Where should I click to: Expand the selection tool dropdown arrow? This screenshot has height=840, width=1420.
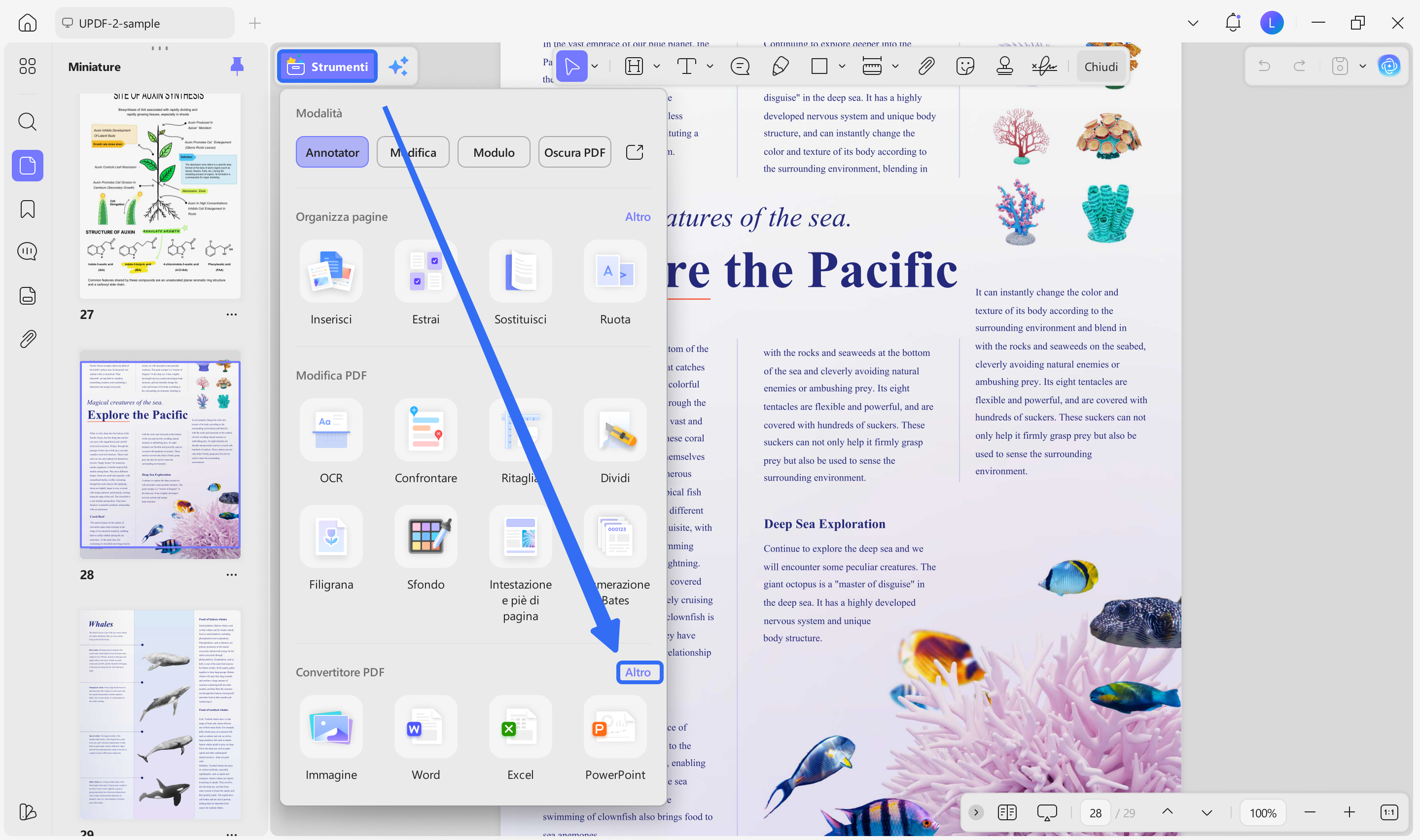pos(595,66)
